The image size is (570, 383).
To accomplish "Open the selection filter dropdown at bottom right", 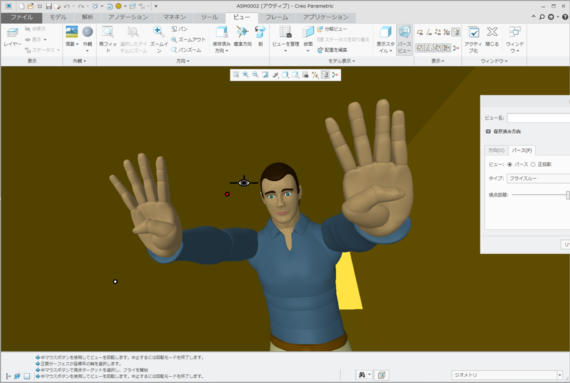I will click(560, 375).
